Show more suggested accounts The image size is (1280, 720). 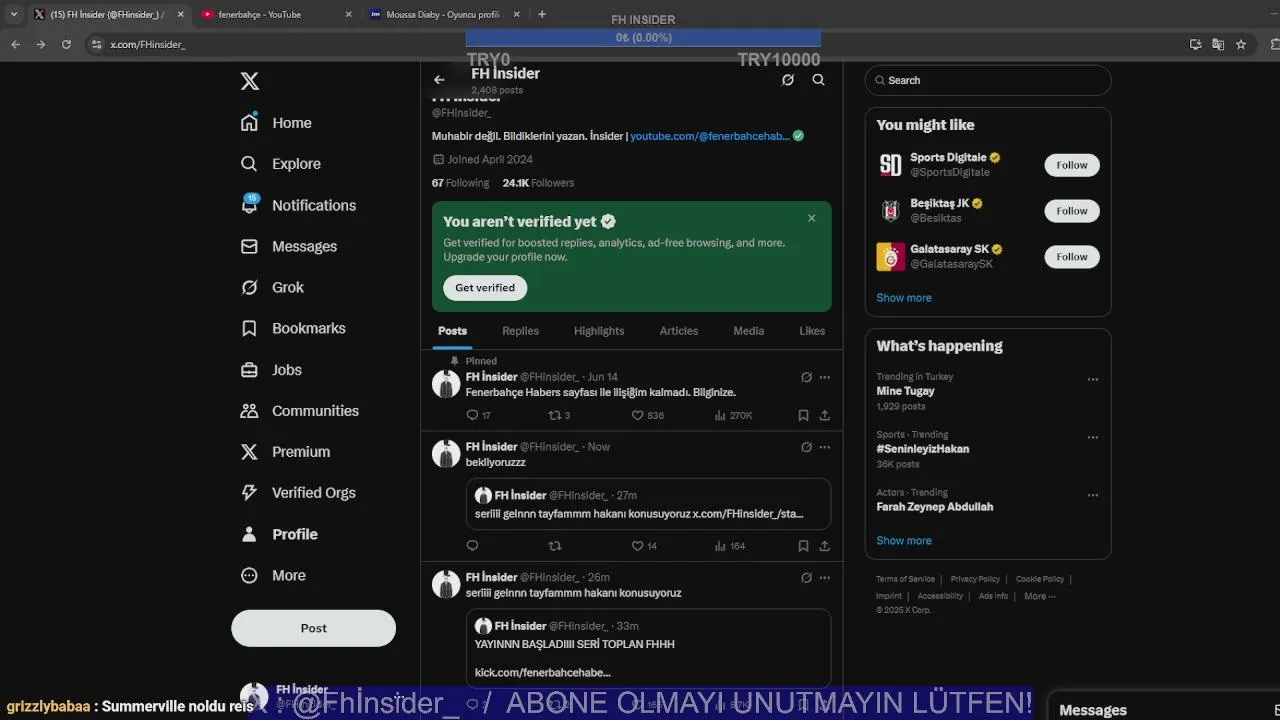[904, 298]
